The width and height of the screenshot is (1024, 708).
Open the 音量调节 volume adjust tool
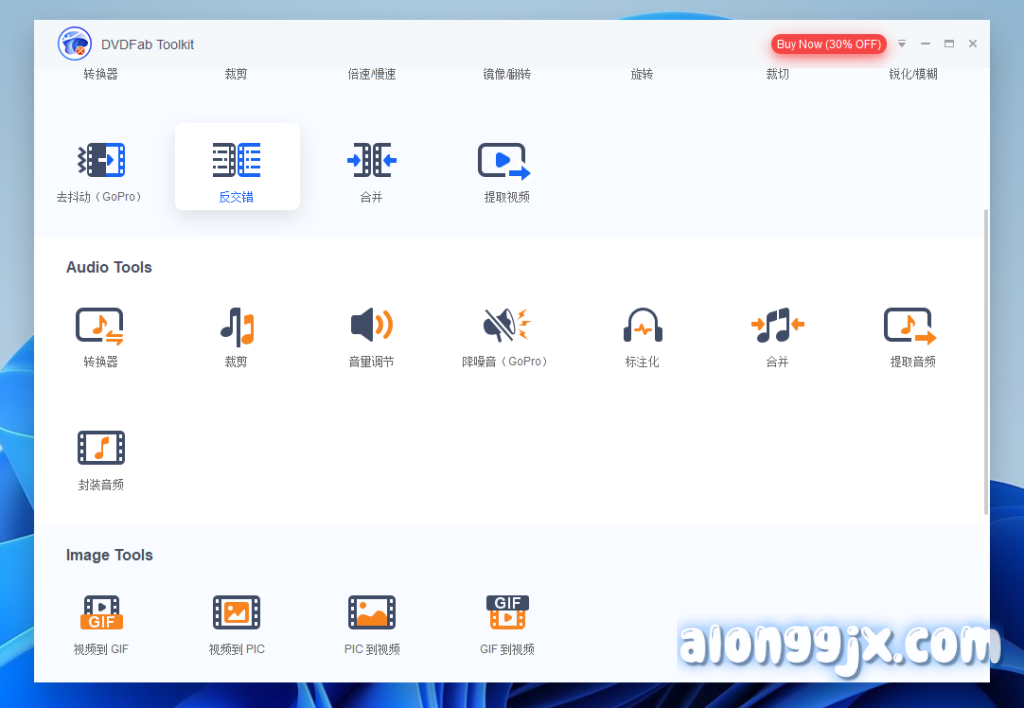tap(371, 333)
